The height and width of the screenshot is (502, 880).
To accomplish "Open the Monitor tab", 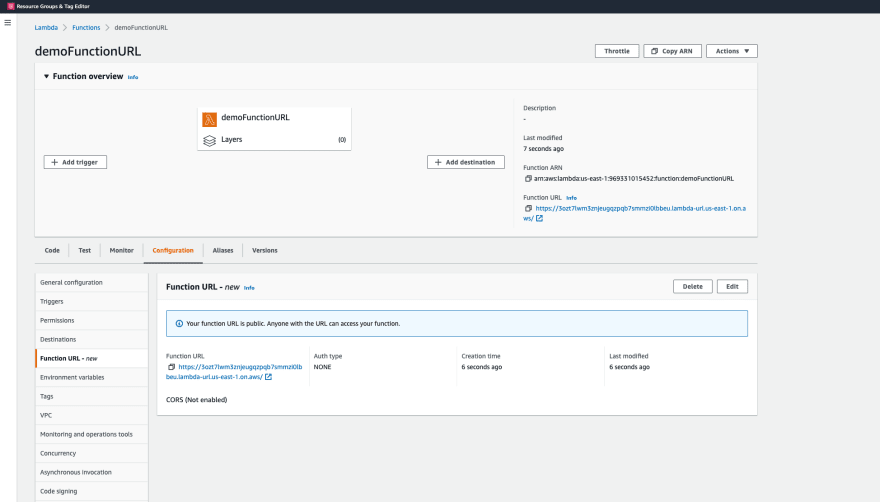I will [122, 250].
